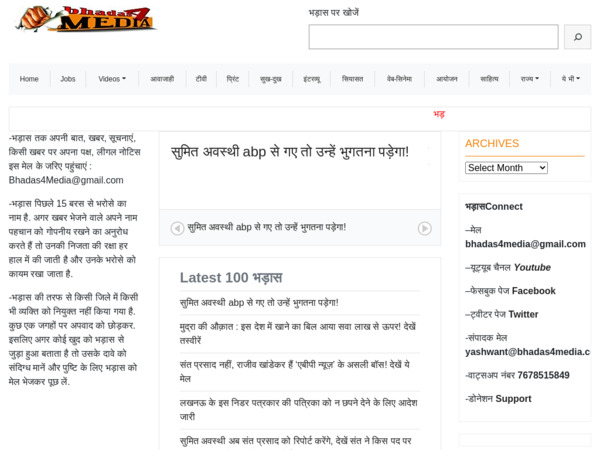This screenshot has width=600, height=450.
Task: Click the search magnifier button
Action: 577,37
